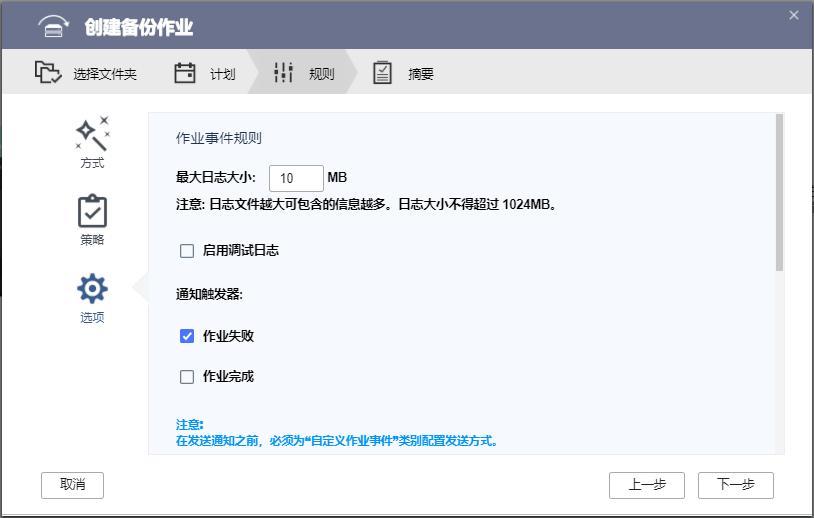This screenshot has height=518, width=814.
Task: Select the 选项 gear icon
Action: click(92, 289)
